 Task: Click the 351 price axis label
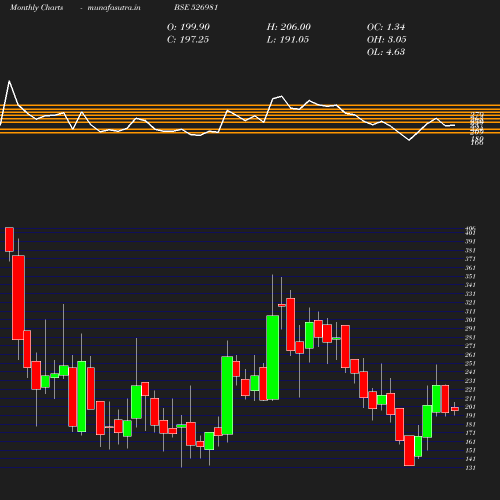coord(470,276)
